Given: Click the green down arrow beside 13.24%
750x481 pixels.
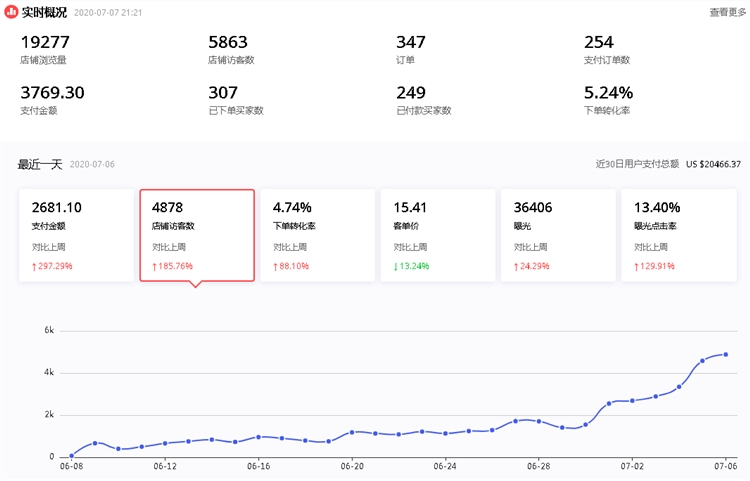Looking at the screenshot, I should [x=396, y=266].
